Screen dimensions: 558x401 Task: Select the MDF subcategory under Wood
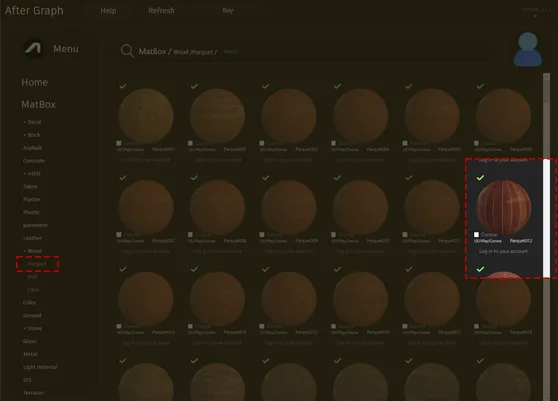coord(32,277)
